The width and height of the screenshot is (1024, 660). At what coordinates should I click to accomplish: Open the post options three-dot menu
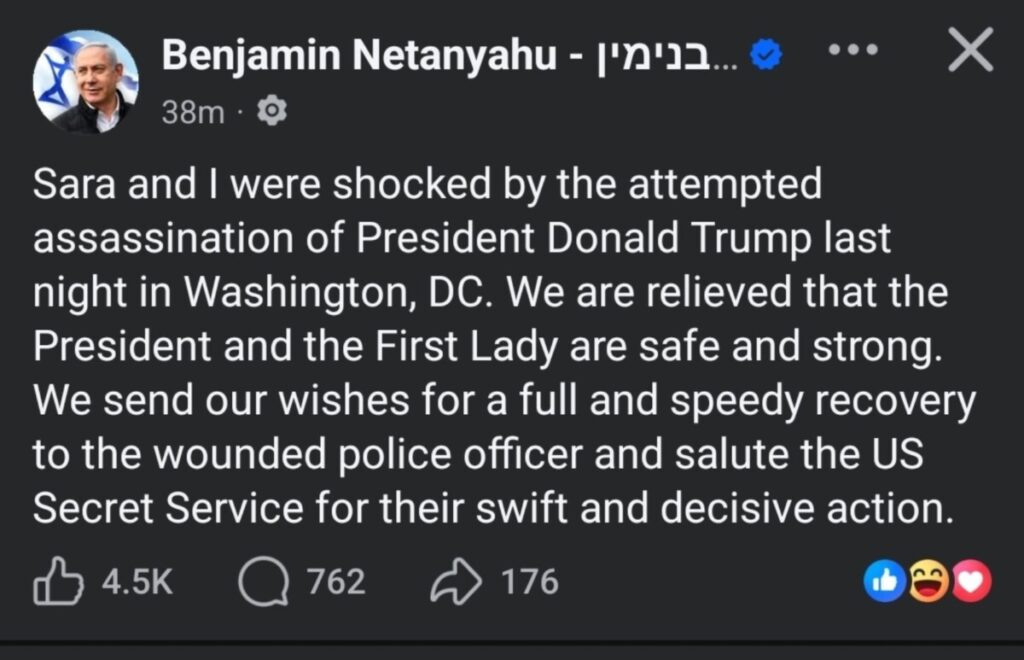point(853,50)
